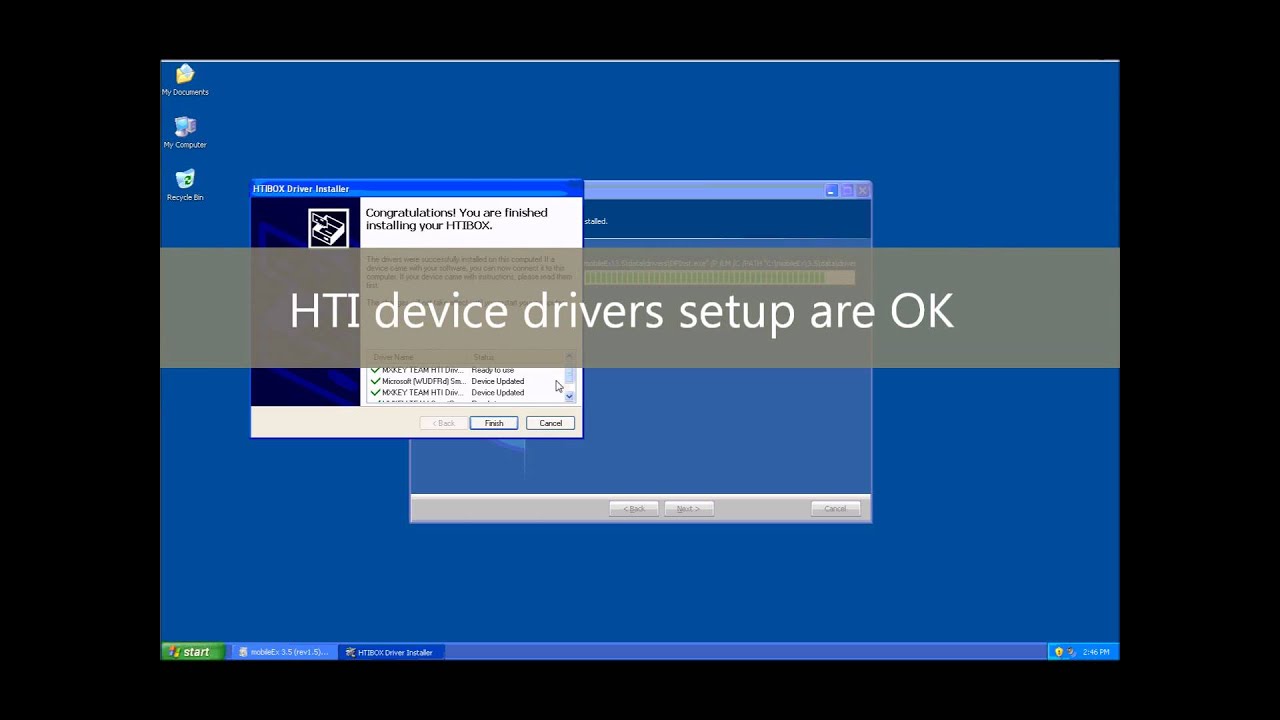
Task: Click Finish in HTIBOX Driver Installer
Action: (x=494, y=423)
